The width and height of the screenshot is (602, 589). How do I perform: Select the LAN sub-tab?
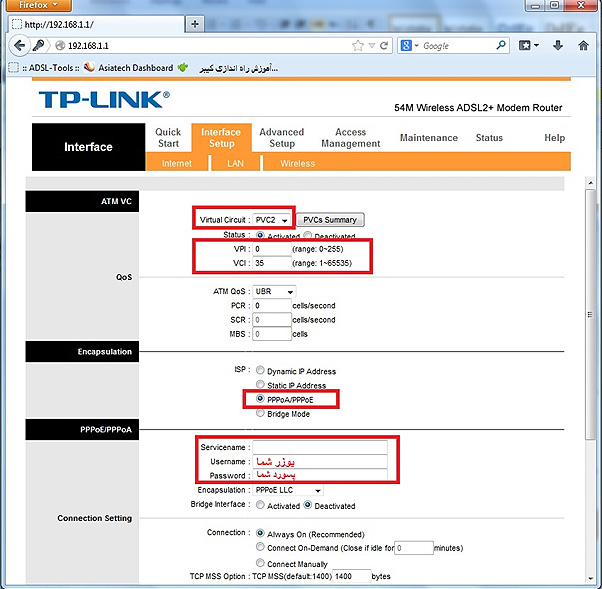click(x=235, y=163)
